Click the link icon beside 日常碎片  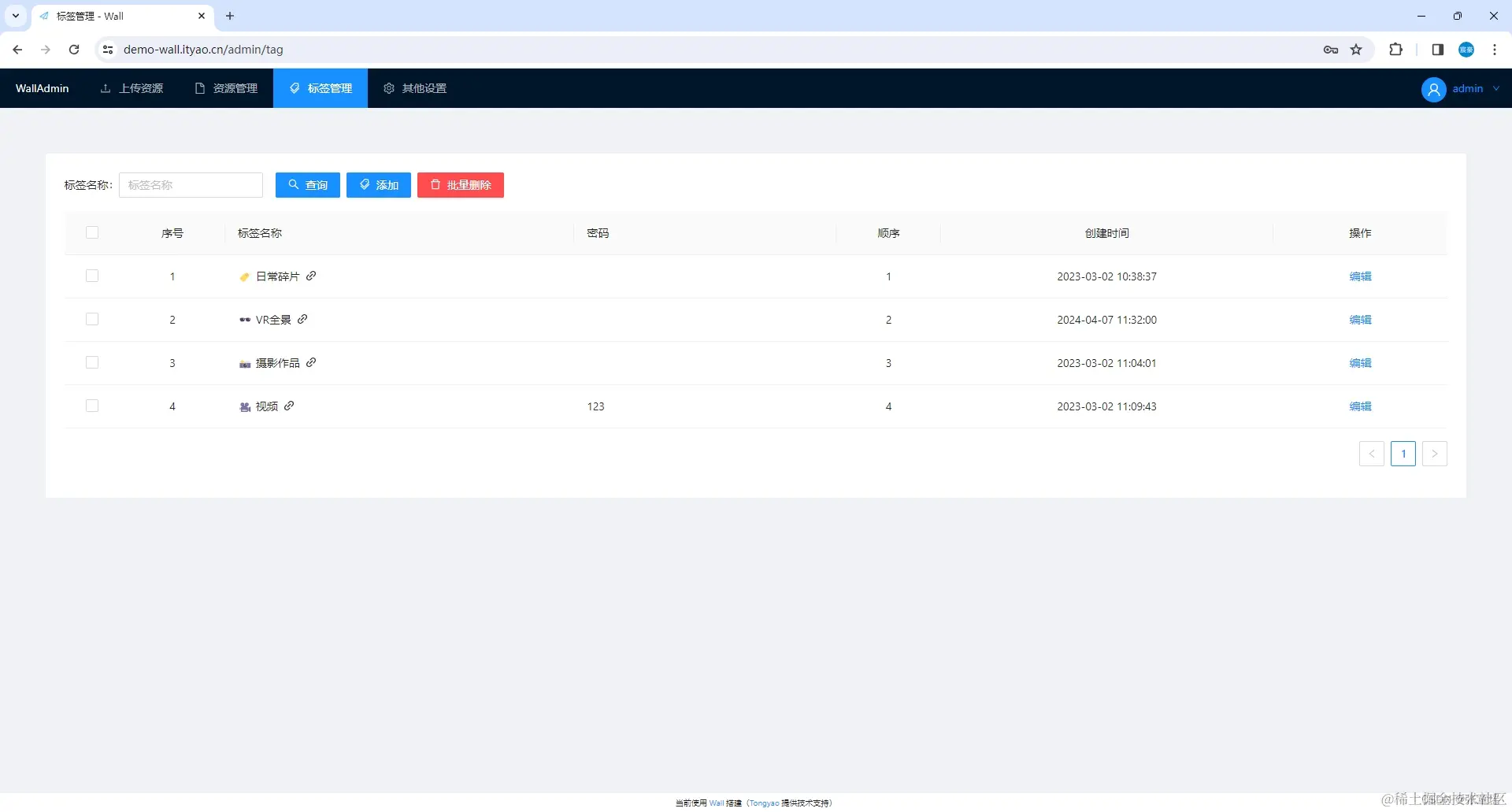(311, 276)
